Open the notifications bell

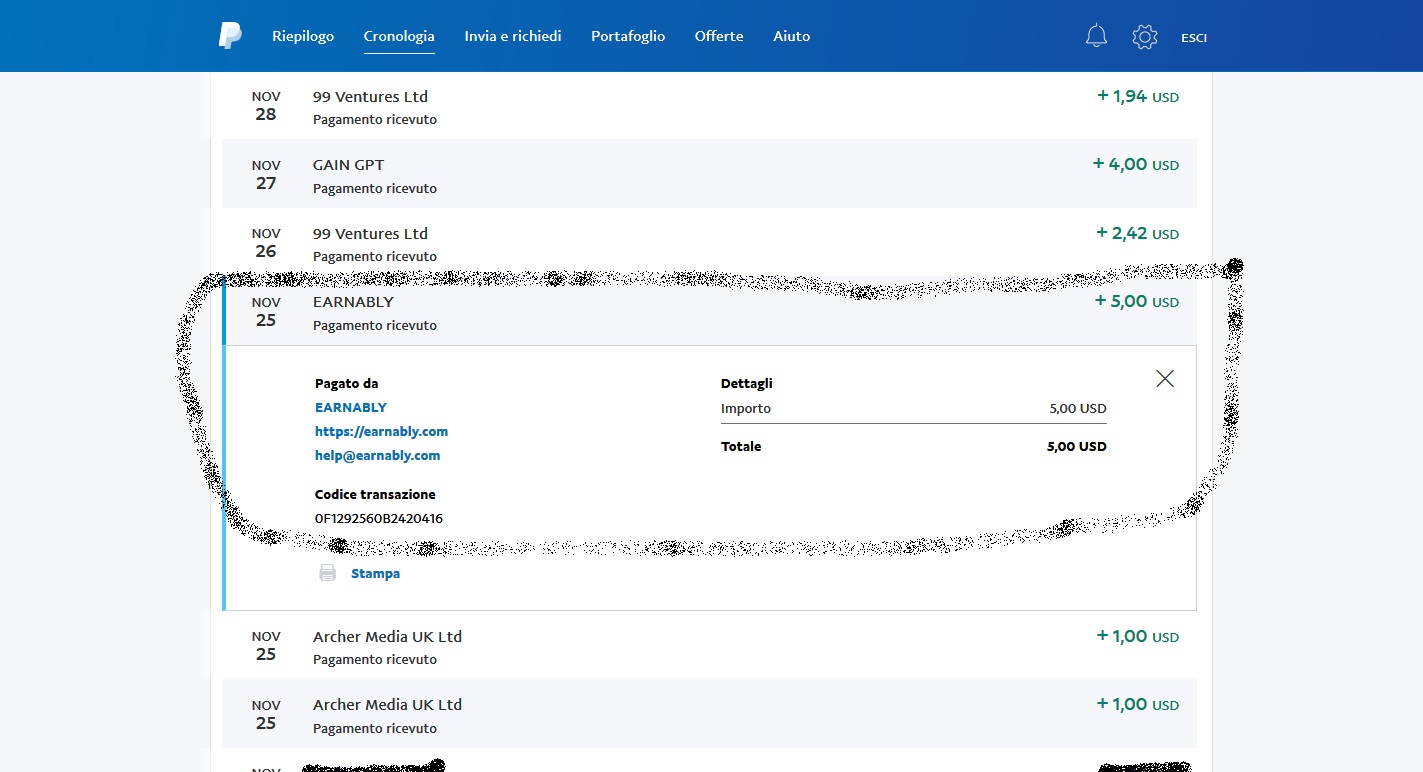coord(1096,37)
